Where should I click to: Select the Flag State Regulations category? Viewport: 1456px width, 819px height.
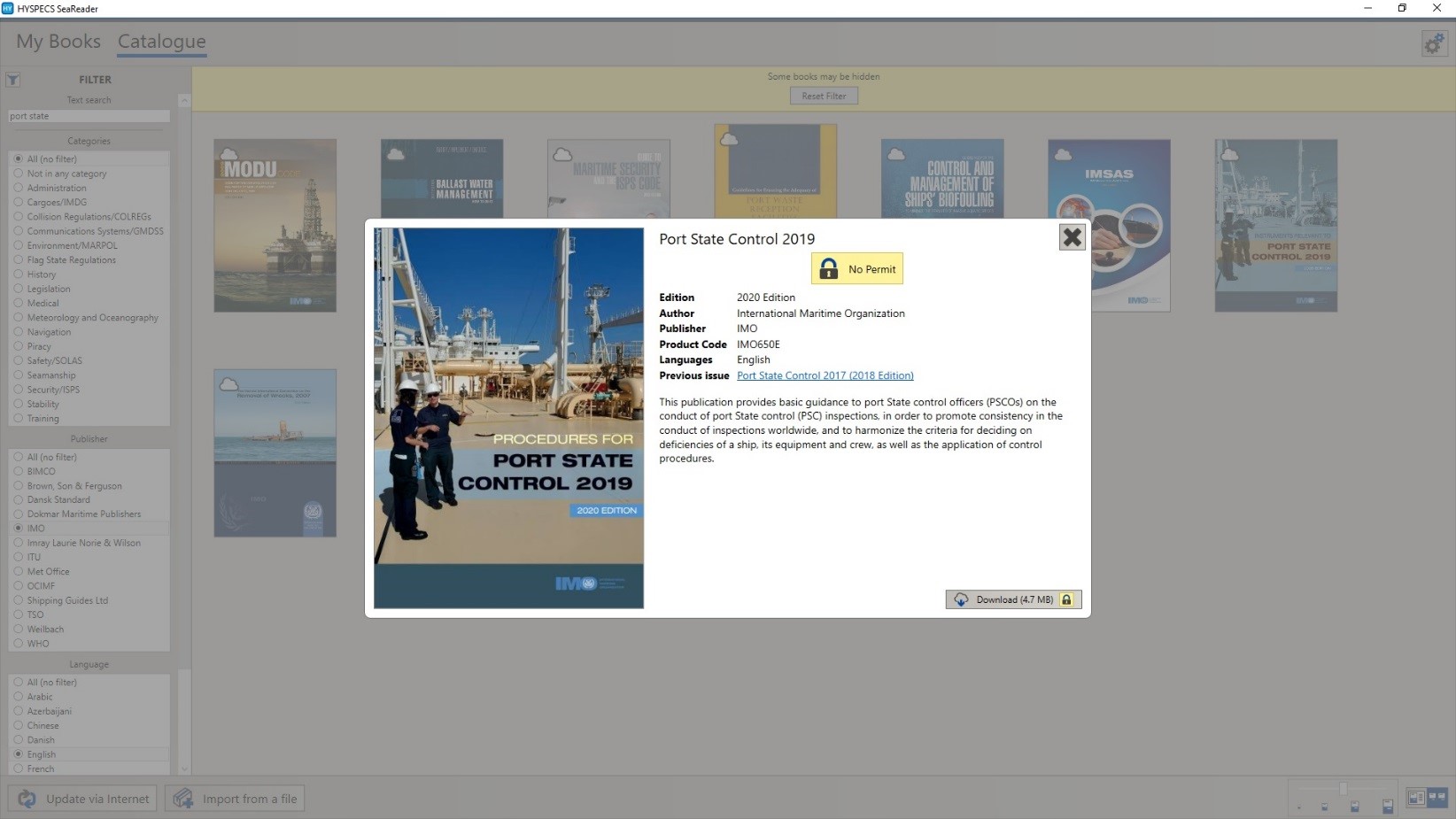click(x=71, y=260)
